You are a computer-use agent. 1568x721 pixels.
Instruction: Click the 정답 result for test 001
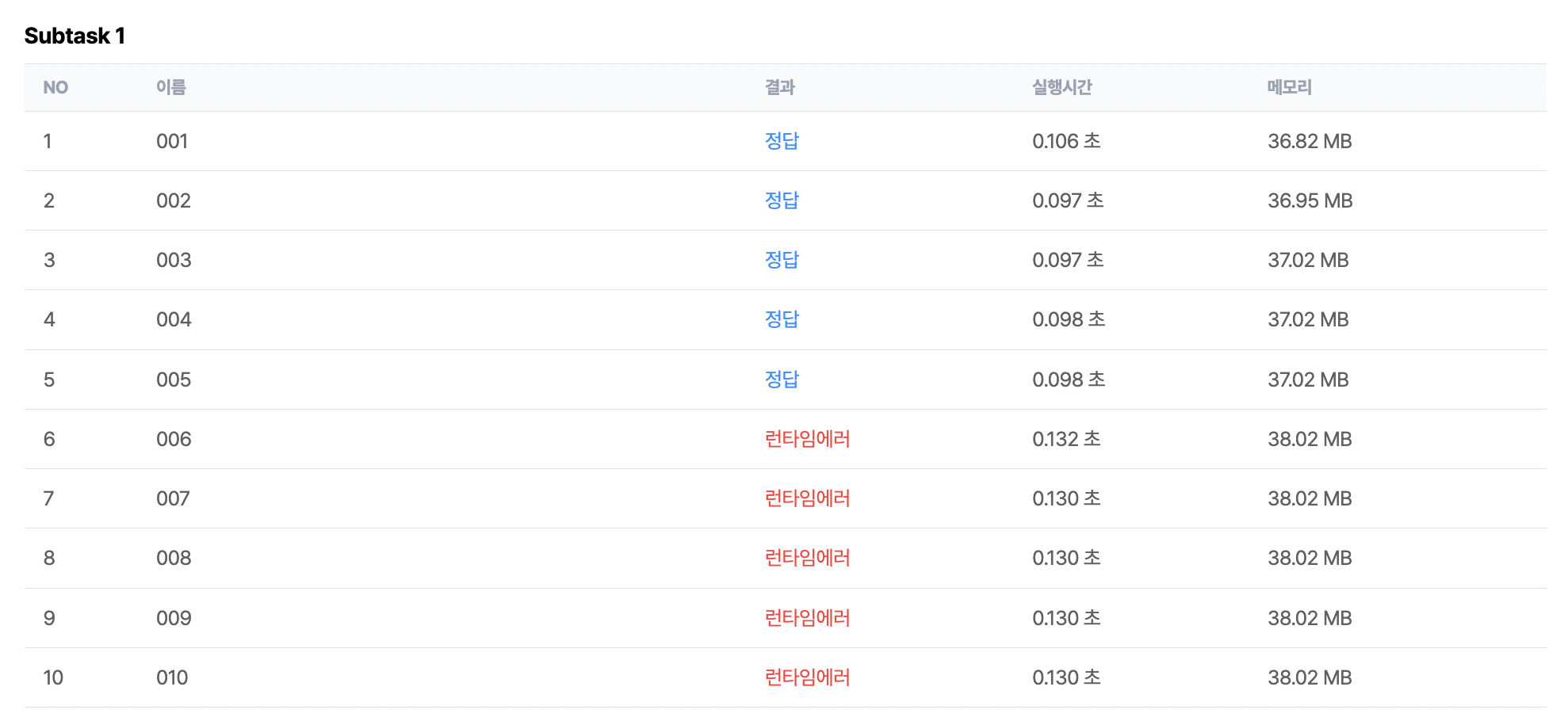point(782,141)
